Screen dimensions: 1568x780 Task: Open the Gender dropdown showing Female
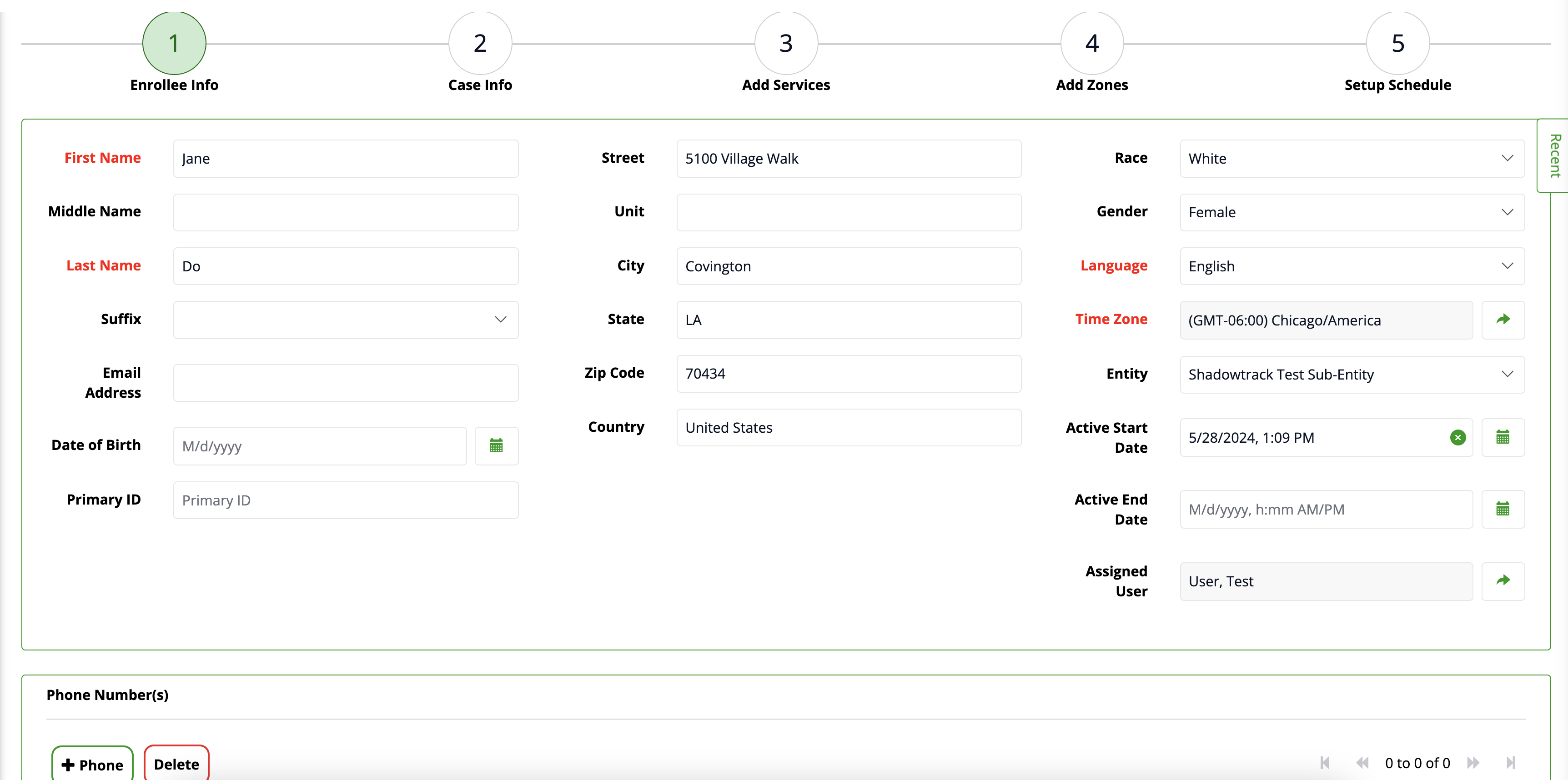coord(1351,212)
